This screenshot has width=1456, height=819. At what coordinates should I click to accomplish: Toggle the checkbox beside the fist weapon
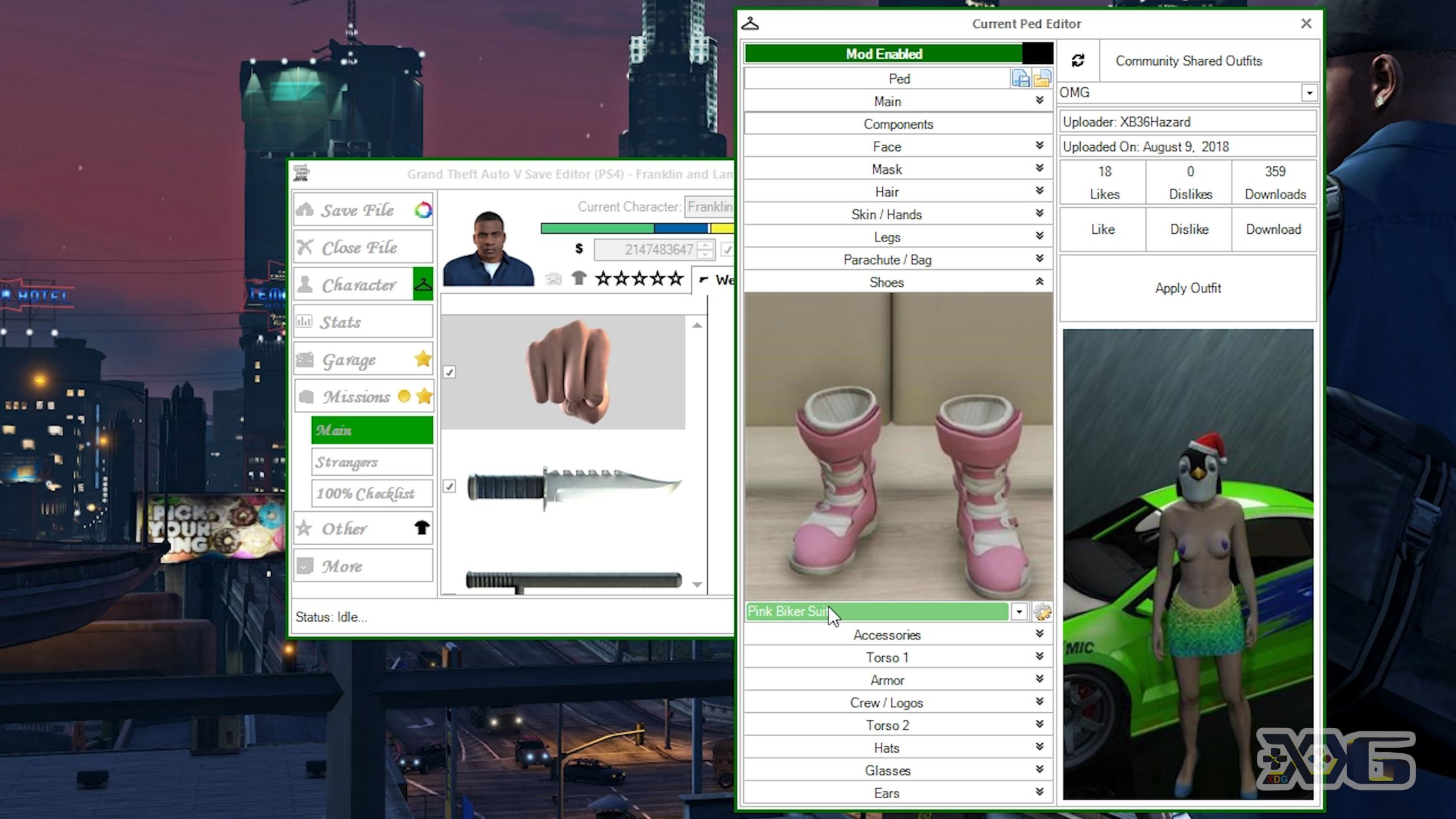tap(449, 372)
